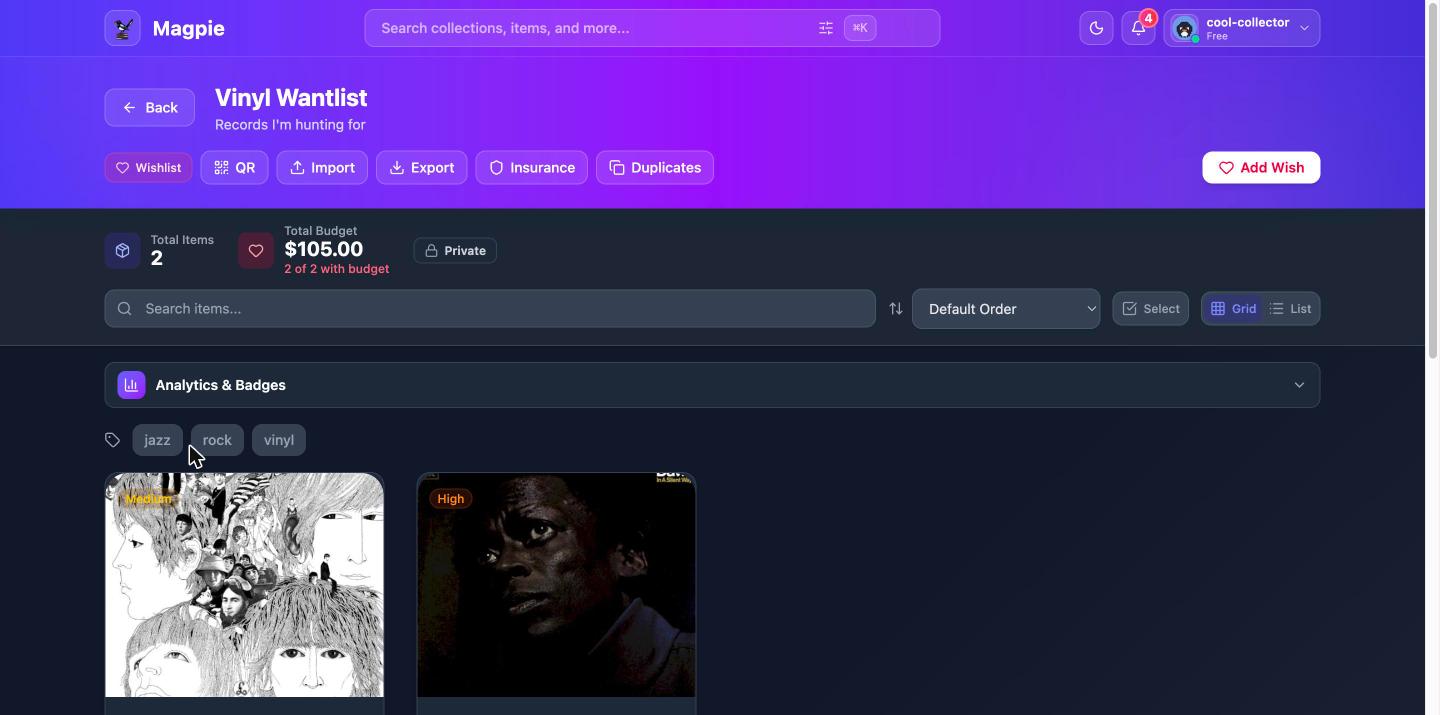This screenshot has height=715, width=1440.
Task: Click the Analytics chart icon
Action: point(131,385)
